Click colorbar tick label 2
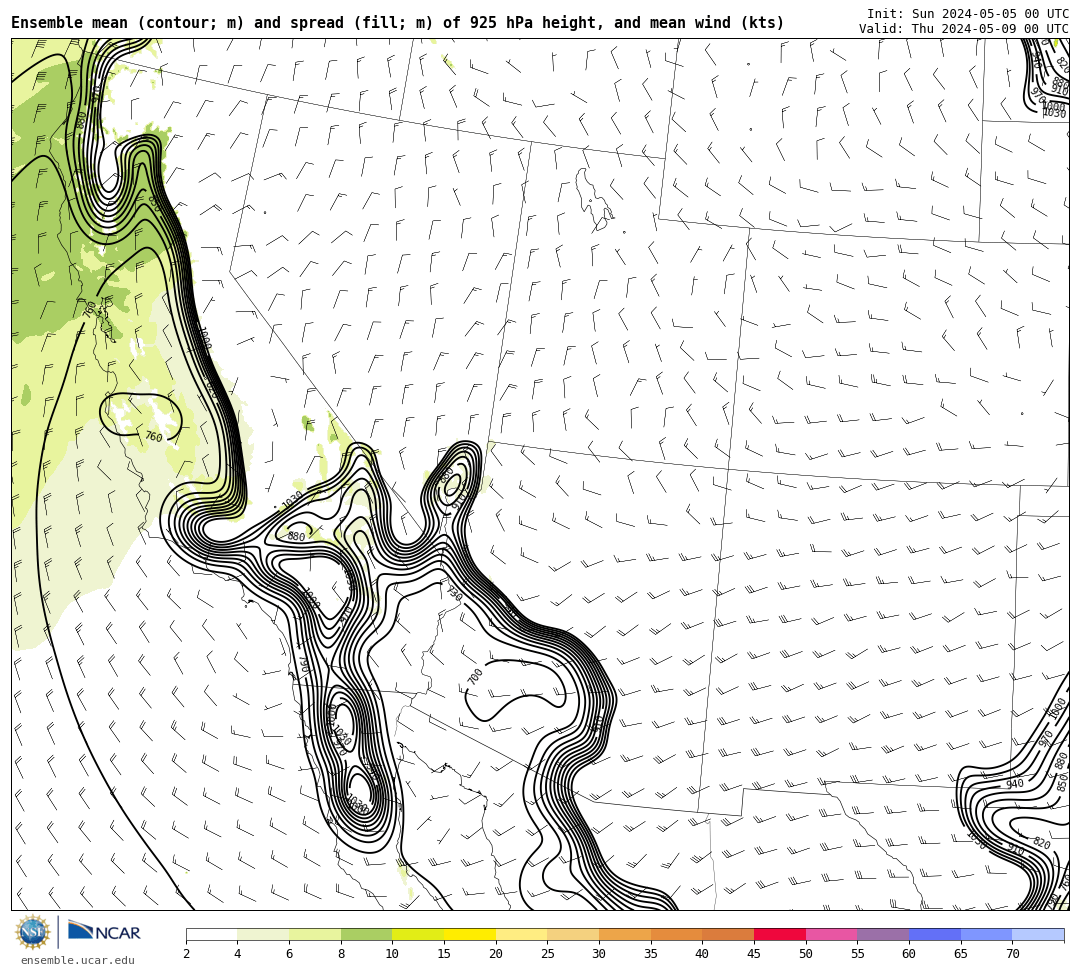This screenshot has width=1080, height=973. click(186, 954)
